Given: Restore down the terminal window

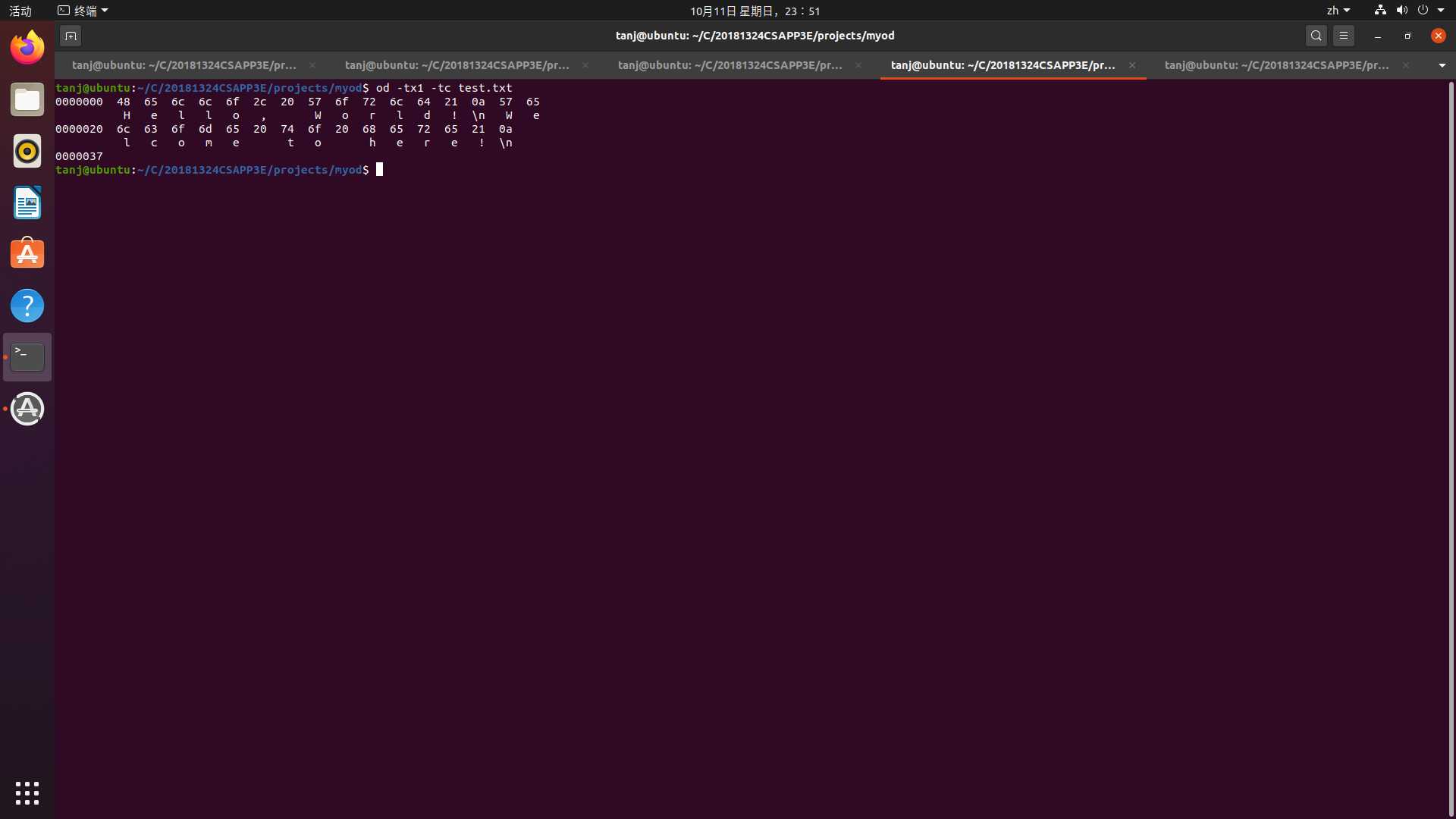Looking at the screenshot, I should click(1408, 36).
